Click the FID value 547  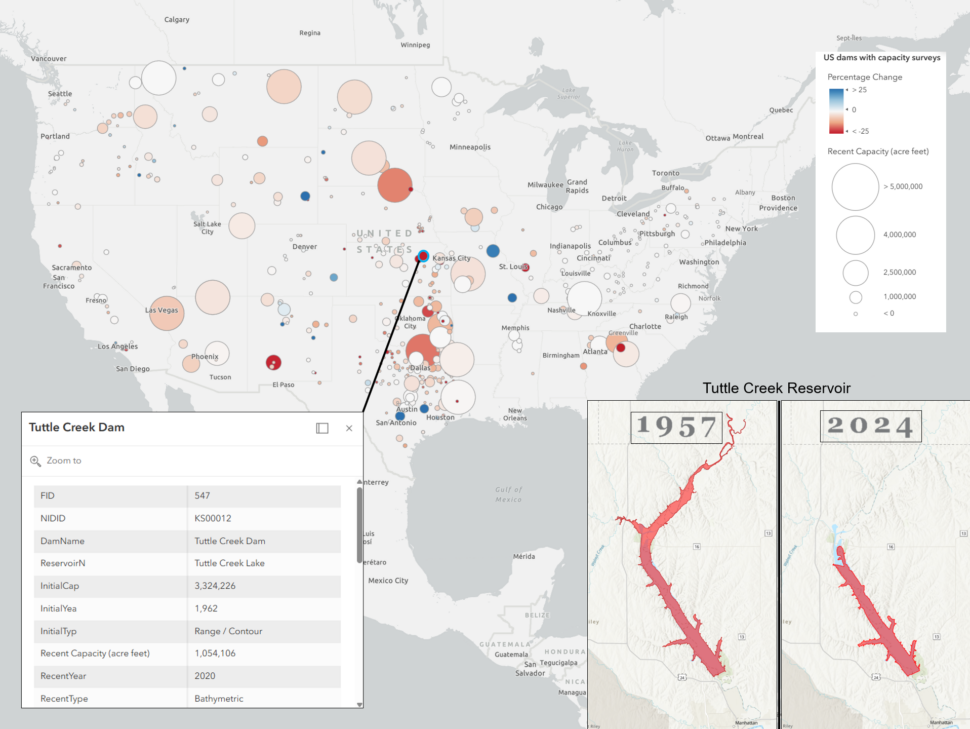point(202,496)
